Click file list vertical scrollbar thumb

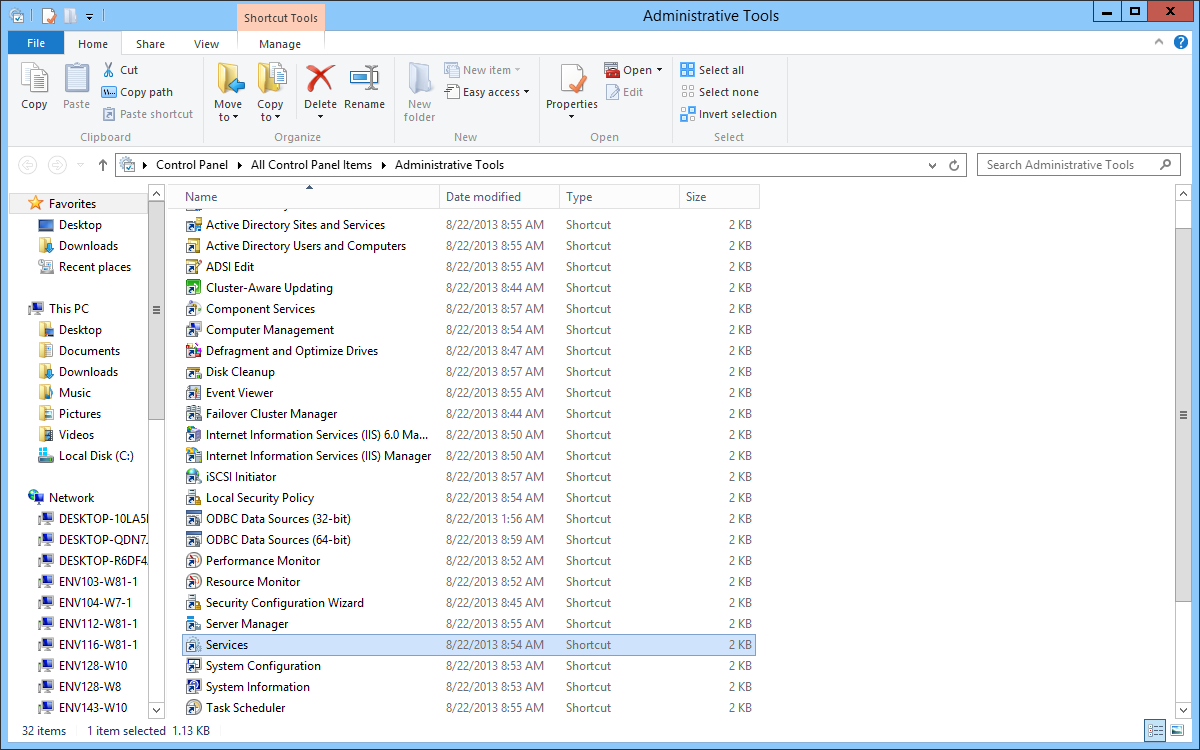tap(1183, 416)
